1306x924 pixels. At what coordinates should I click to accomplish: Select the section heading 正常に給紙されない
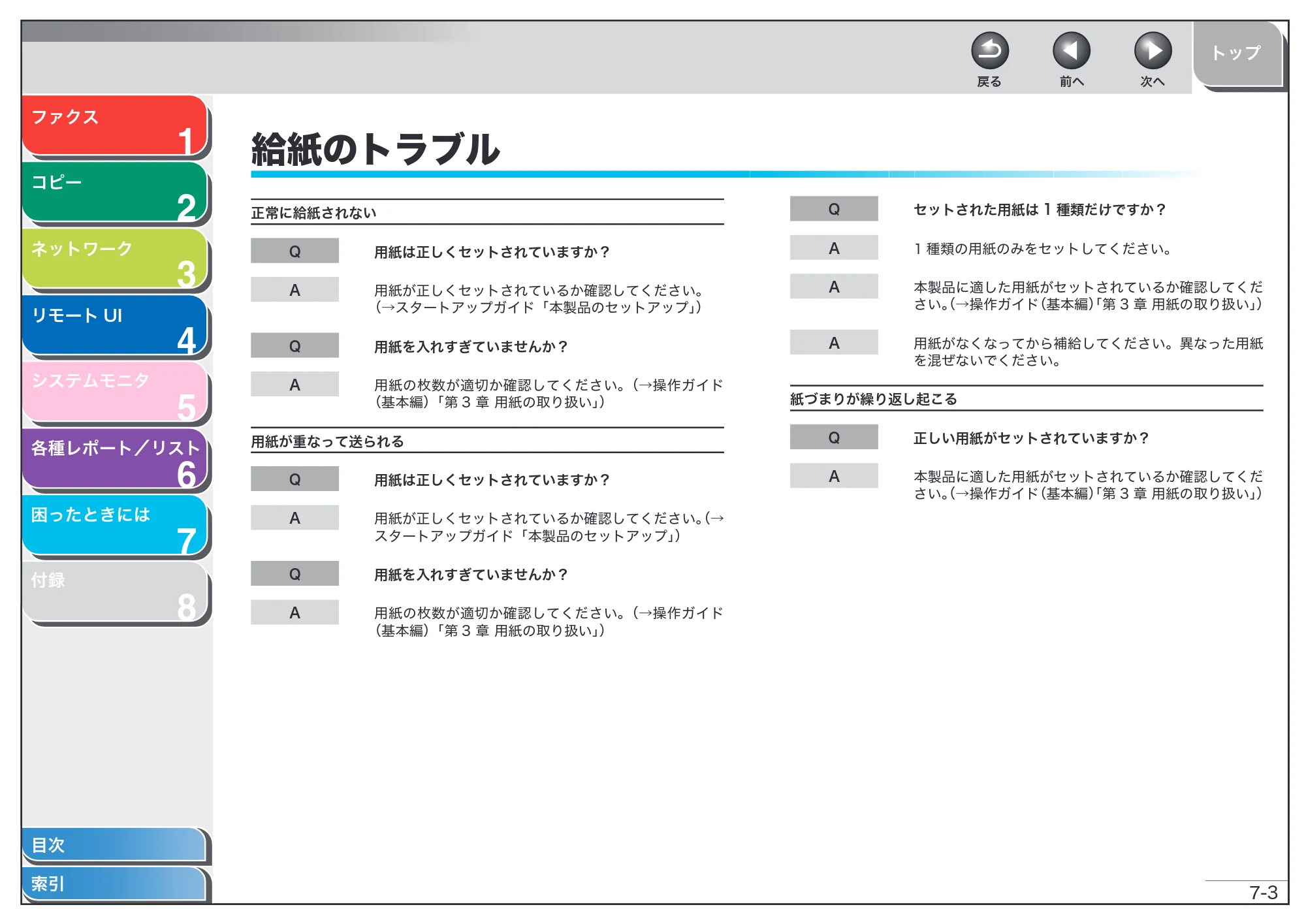point(313,213)
